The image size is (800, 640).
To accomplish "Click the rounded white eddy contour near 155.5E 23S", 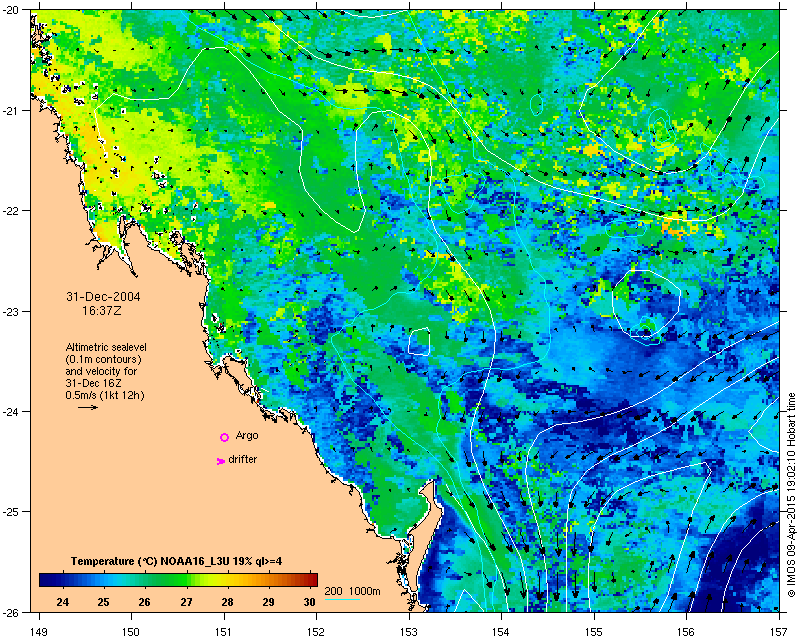I will pos(646,303).
